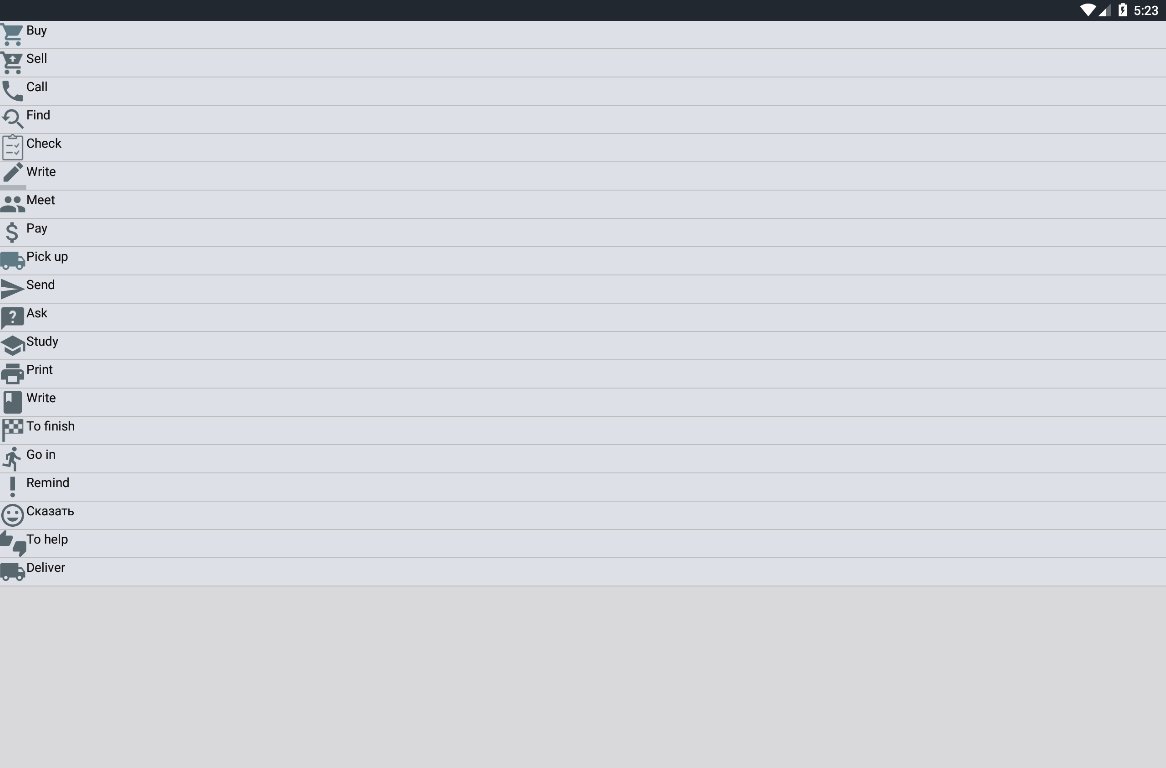
Task: Choose the graduation cap Study icon
Action: [12, 346]
